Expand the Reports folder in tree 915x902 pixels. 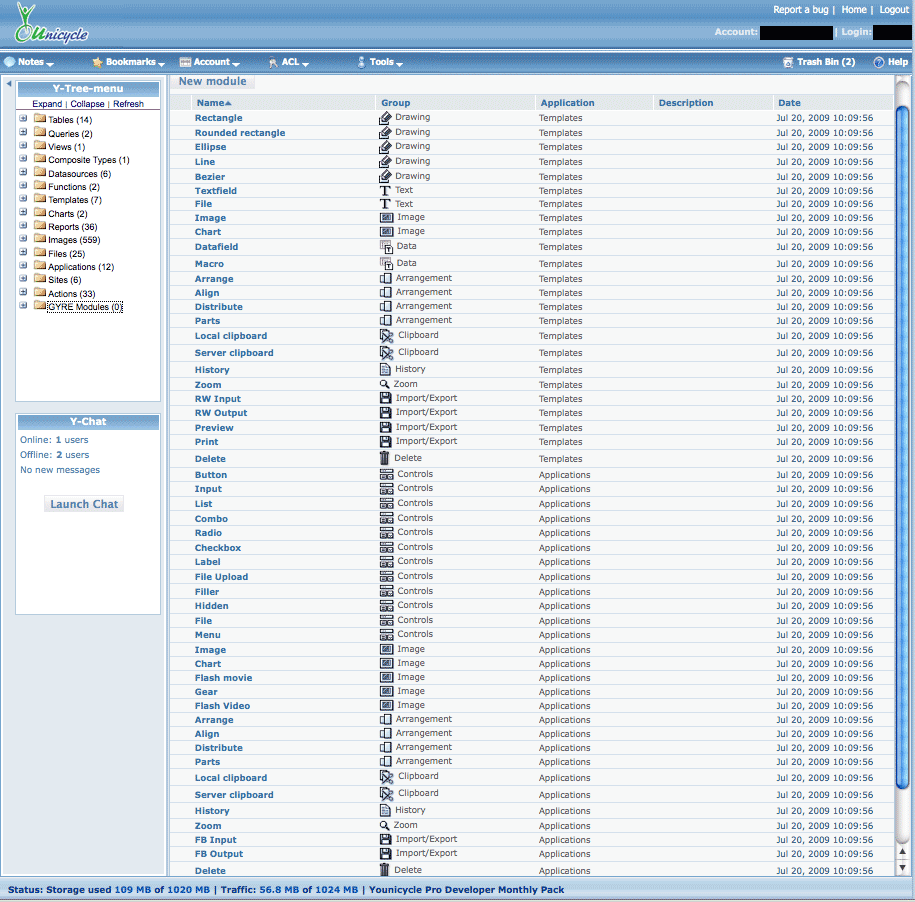tap(23, 227)
